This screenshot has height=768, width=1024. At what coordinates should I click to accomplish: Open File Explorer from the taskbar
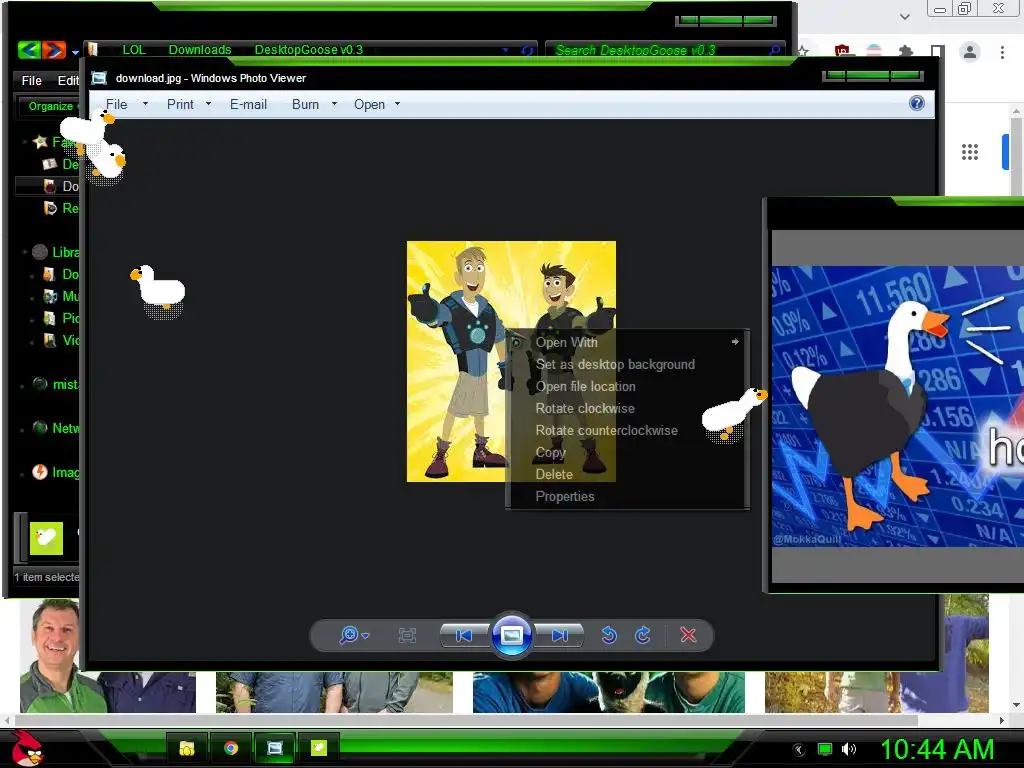[x=187, y=748]
